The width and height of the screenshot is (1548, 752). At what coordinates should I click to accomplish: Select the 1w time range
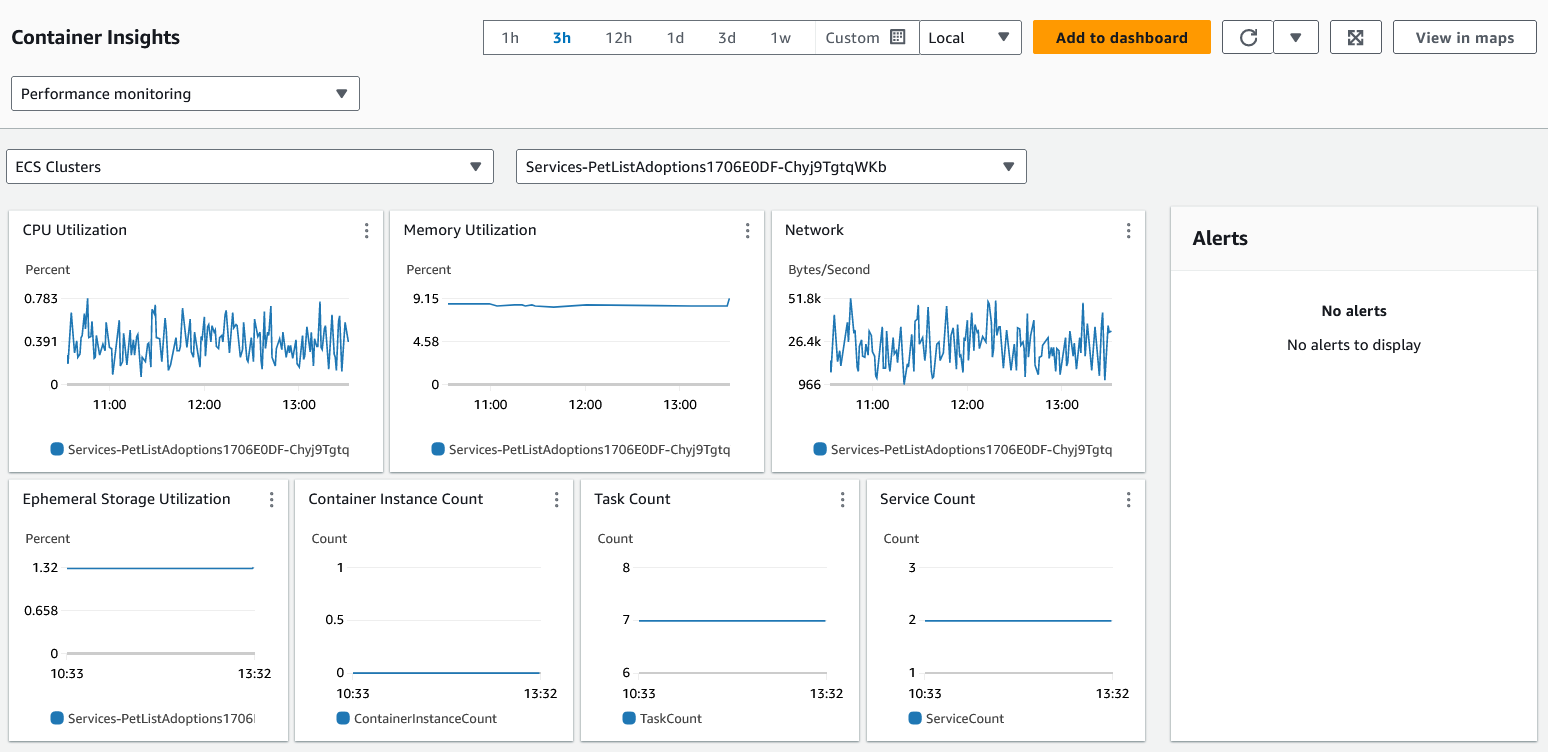[781, 37]
